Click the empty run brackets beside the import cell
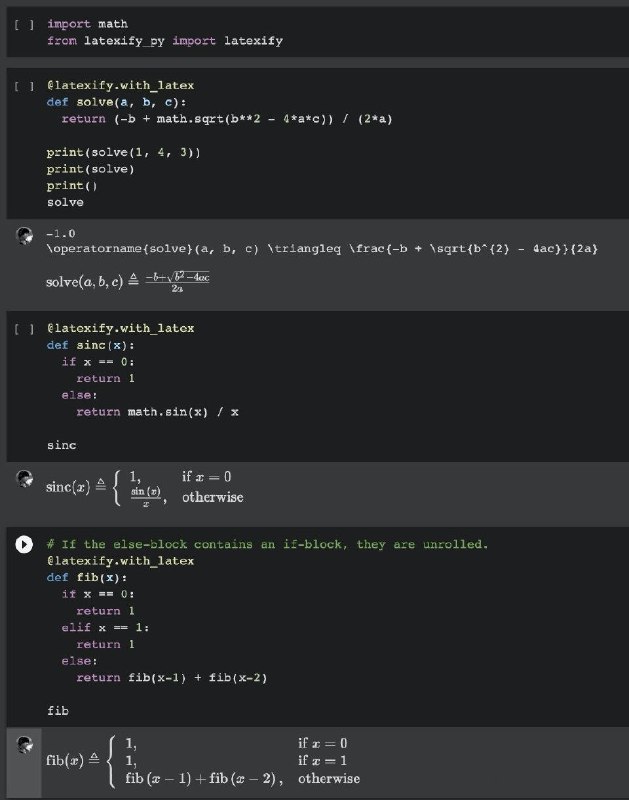 coord(23,23)
